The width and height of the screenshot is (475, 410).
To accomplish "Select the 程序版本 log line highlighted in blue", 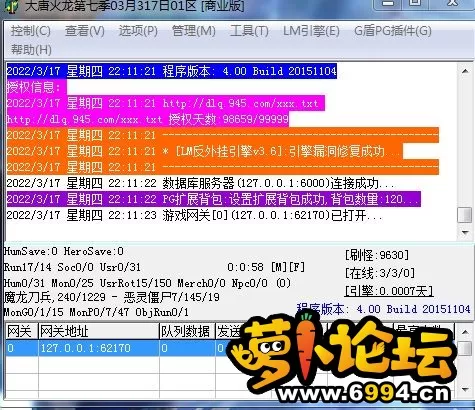I will tap(172, 71).
